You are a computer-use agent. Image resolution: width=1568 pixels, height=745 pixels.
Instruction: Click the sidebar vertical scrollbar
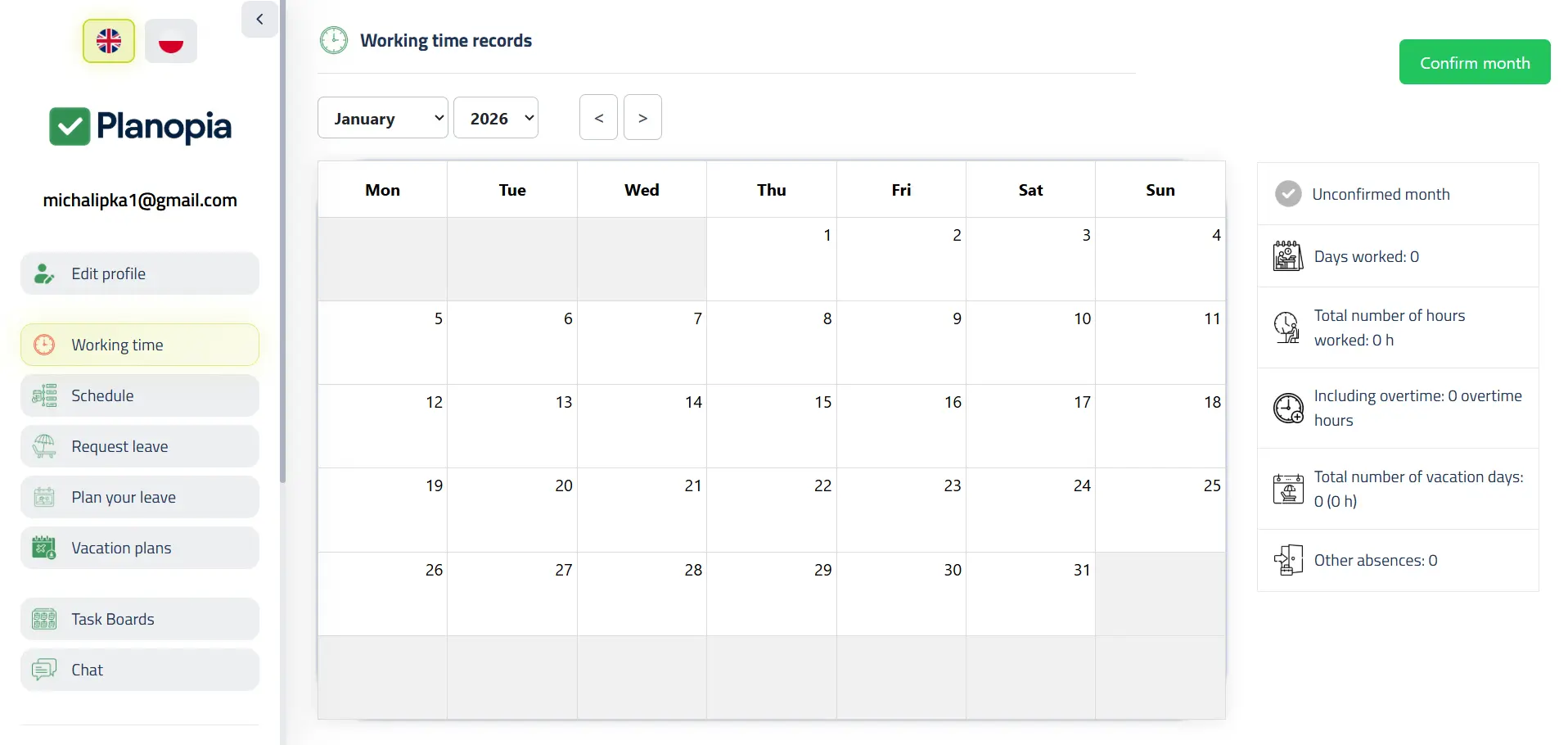point(283,246)
